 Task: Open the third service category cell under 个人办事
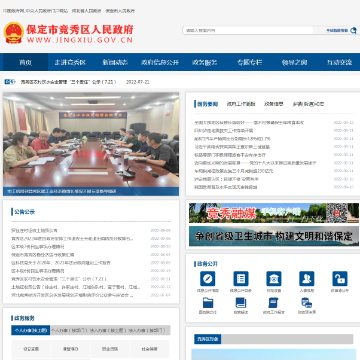click(110, 349)
